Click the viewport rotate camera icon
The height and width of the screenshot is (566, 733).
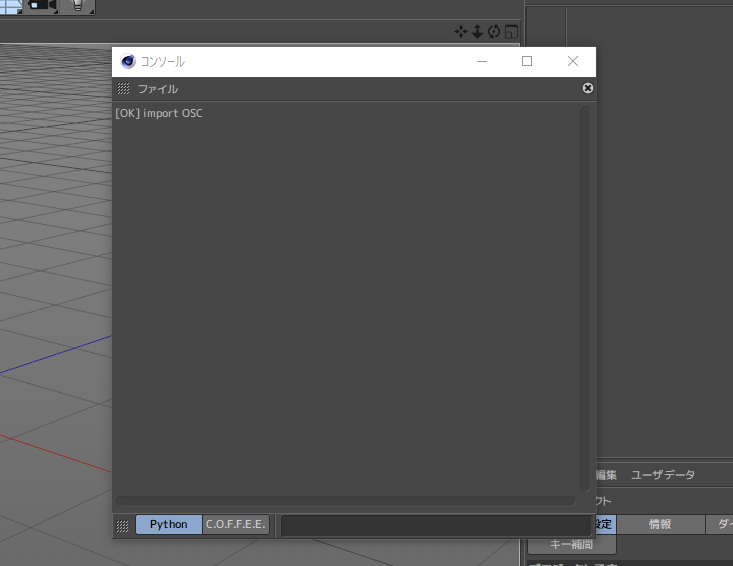tap(494, 32)
